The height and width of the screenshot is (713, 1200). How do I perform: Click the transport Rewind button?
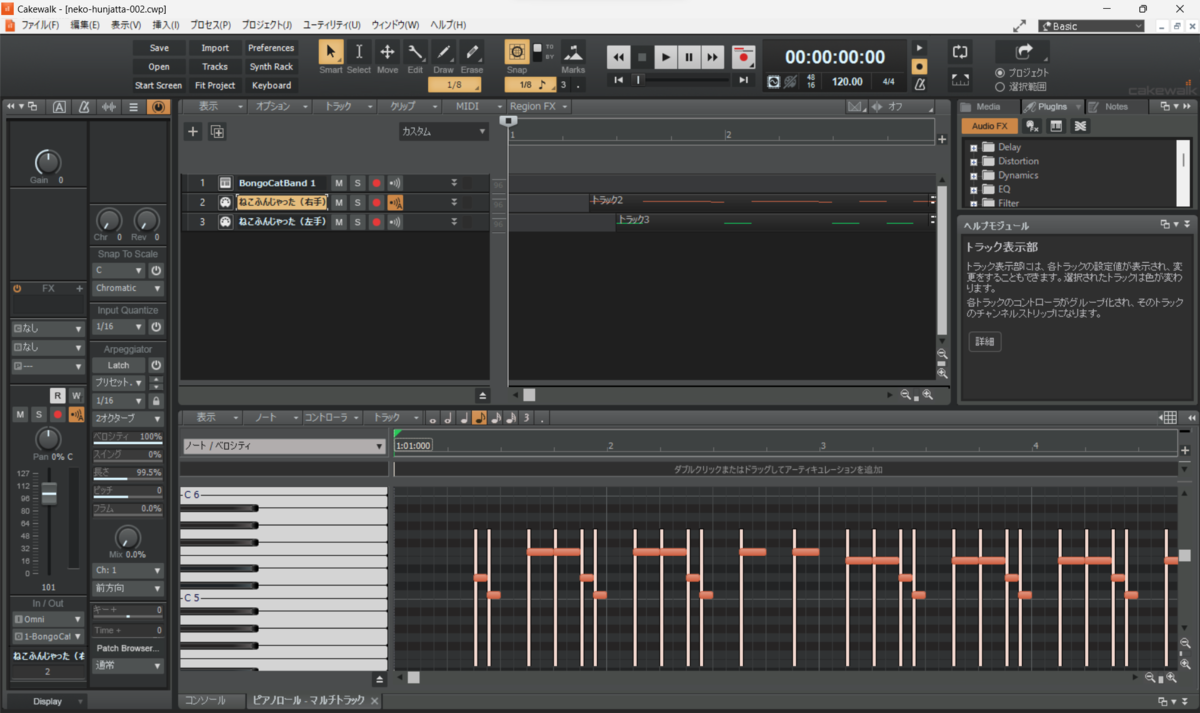619,58
